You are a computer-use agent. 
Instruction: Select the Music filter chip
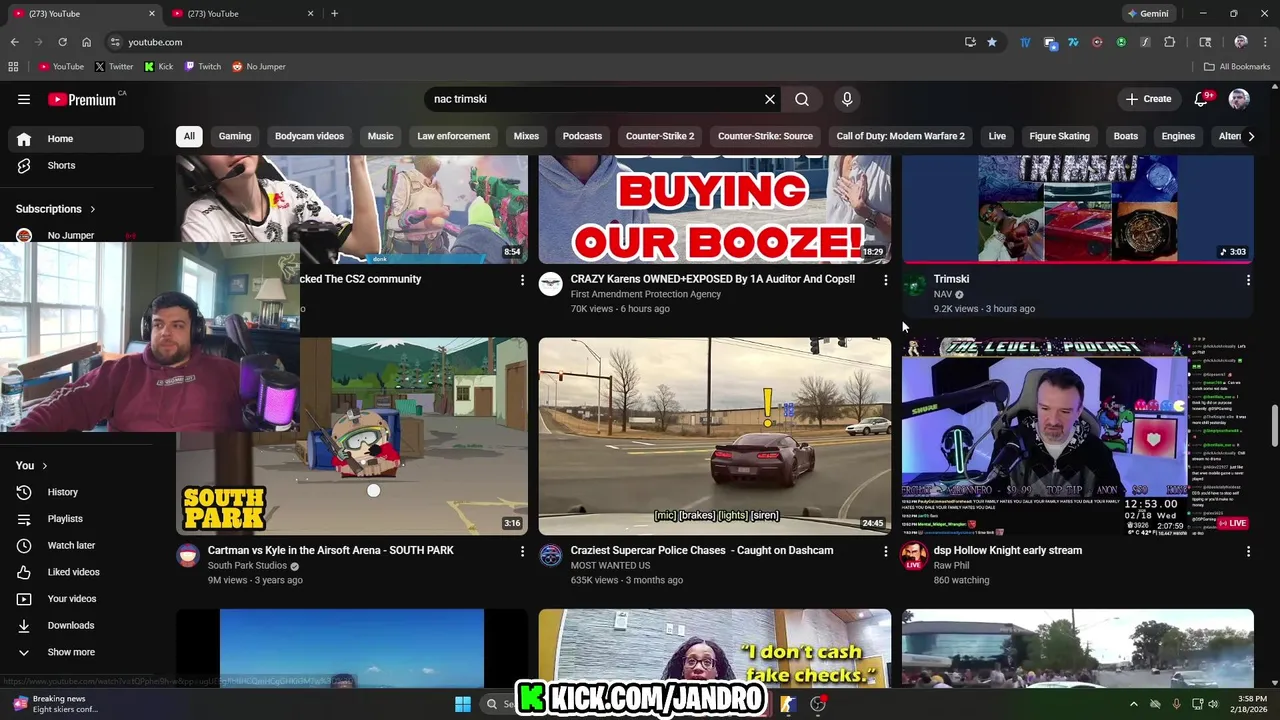coord(380,136)
